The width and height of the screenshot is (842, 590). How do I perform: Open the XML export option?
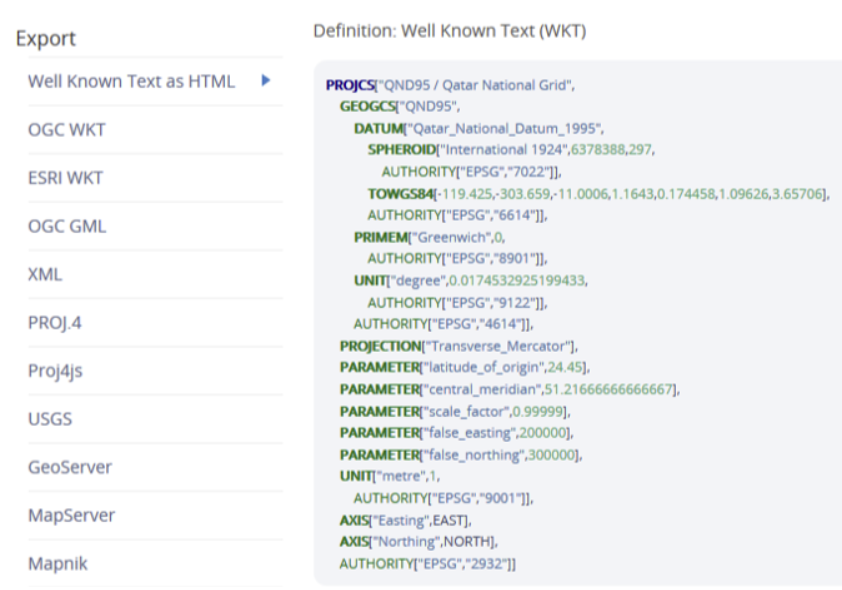(45, 274)
